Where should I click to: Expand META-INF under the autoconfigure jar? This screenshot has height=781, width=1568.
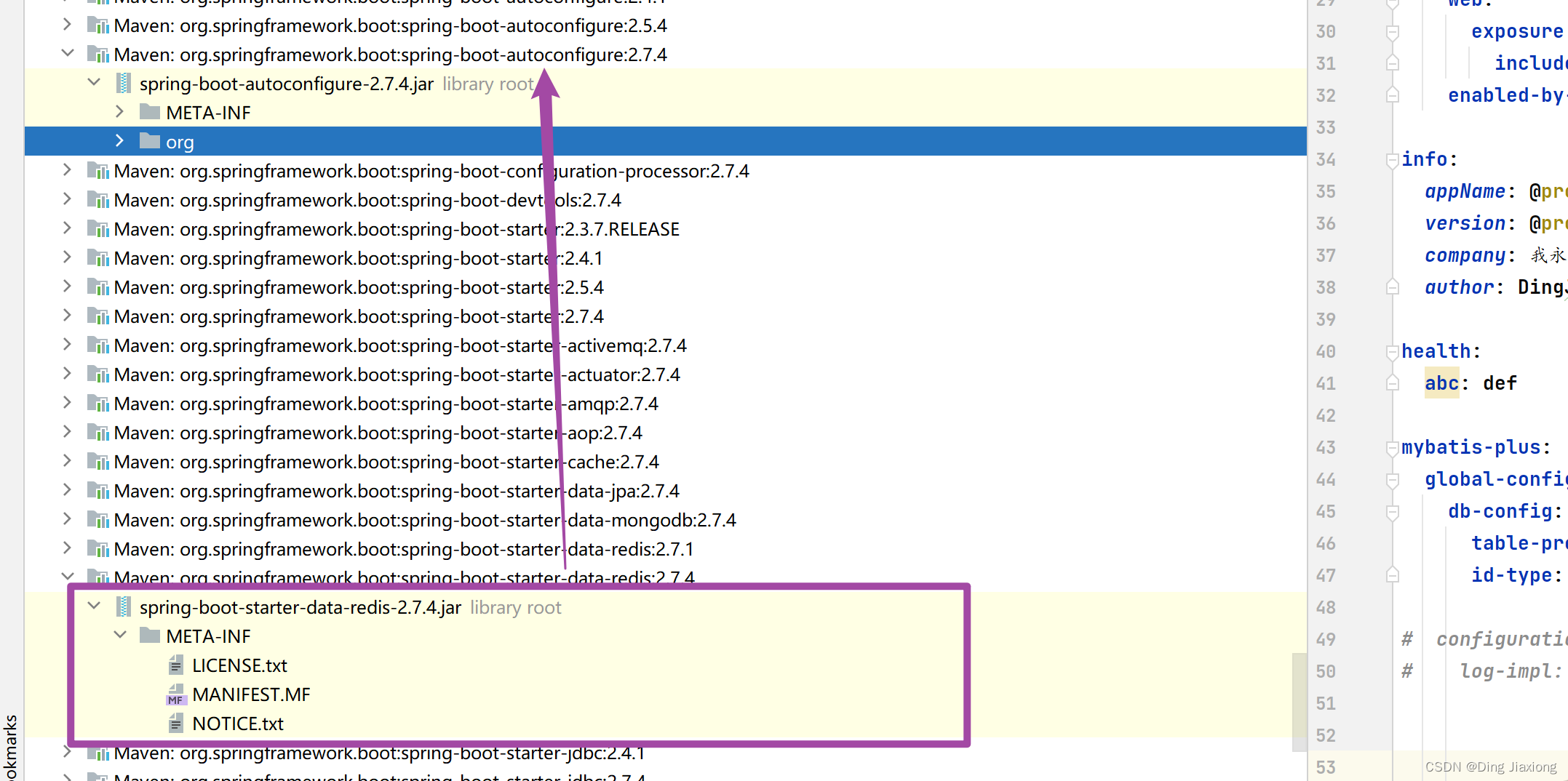120,112
